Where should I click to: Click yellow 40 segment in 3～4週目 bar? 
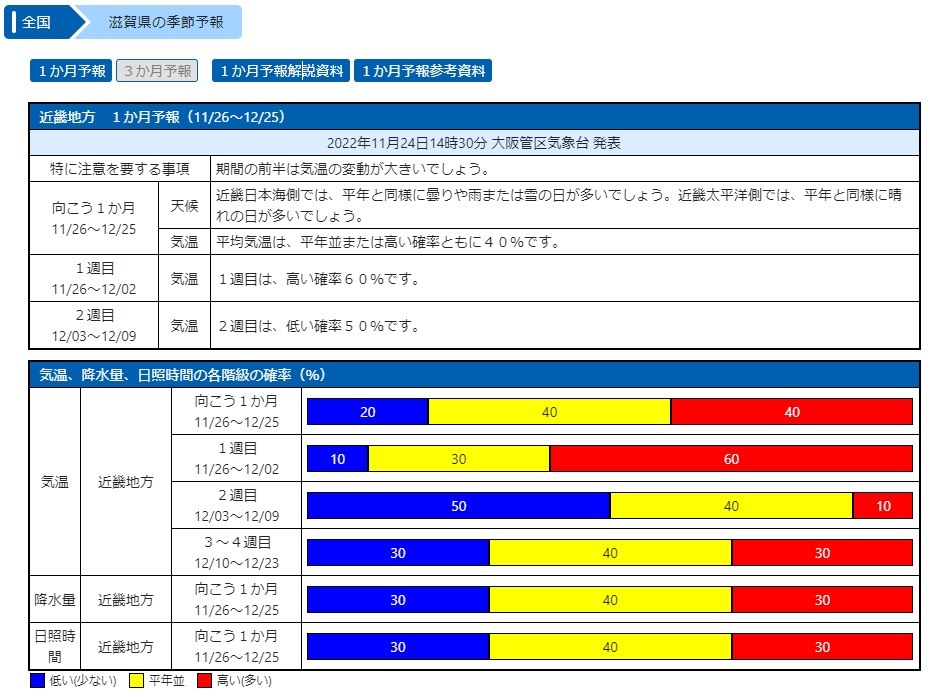tap(610, 553)
